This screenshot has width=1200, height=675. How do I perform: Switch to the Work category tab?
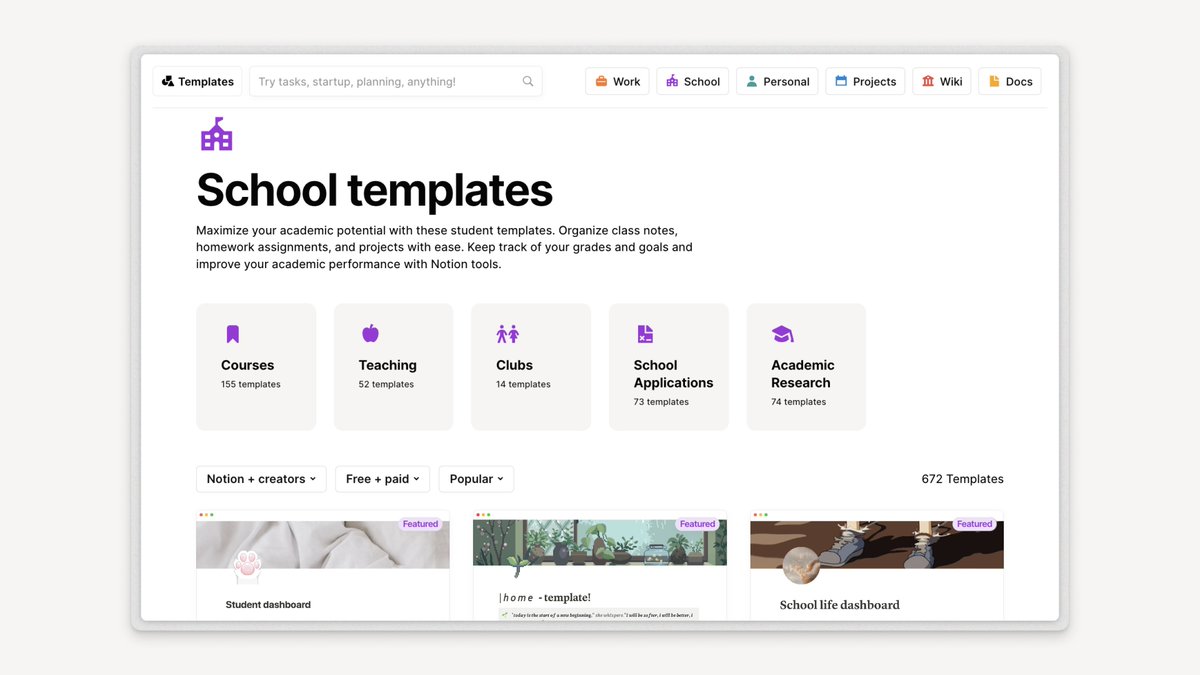click(x=617, y=82)
